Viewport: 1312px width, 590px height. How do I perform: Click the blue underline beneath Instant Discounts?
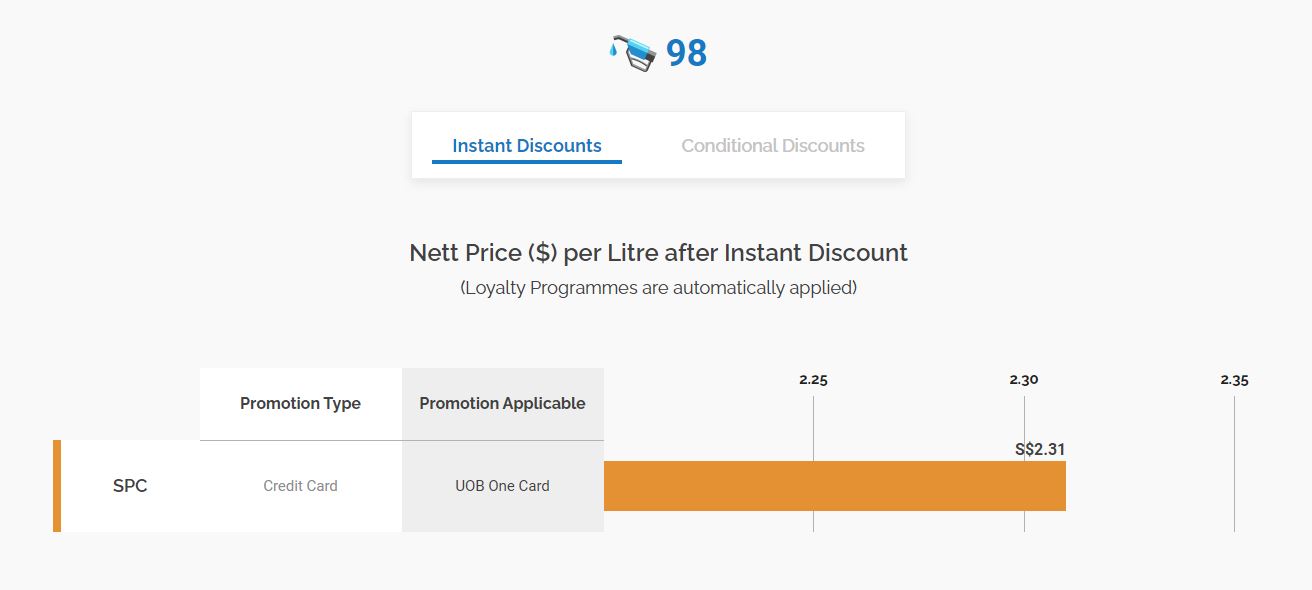pos(527,161)
